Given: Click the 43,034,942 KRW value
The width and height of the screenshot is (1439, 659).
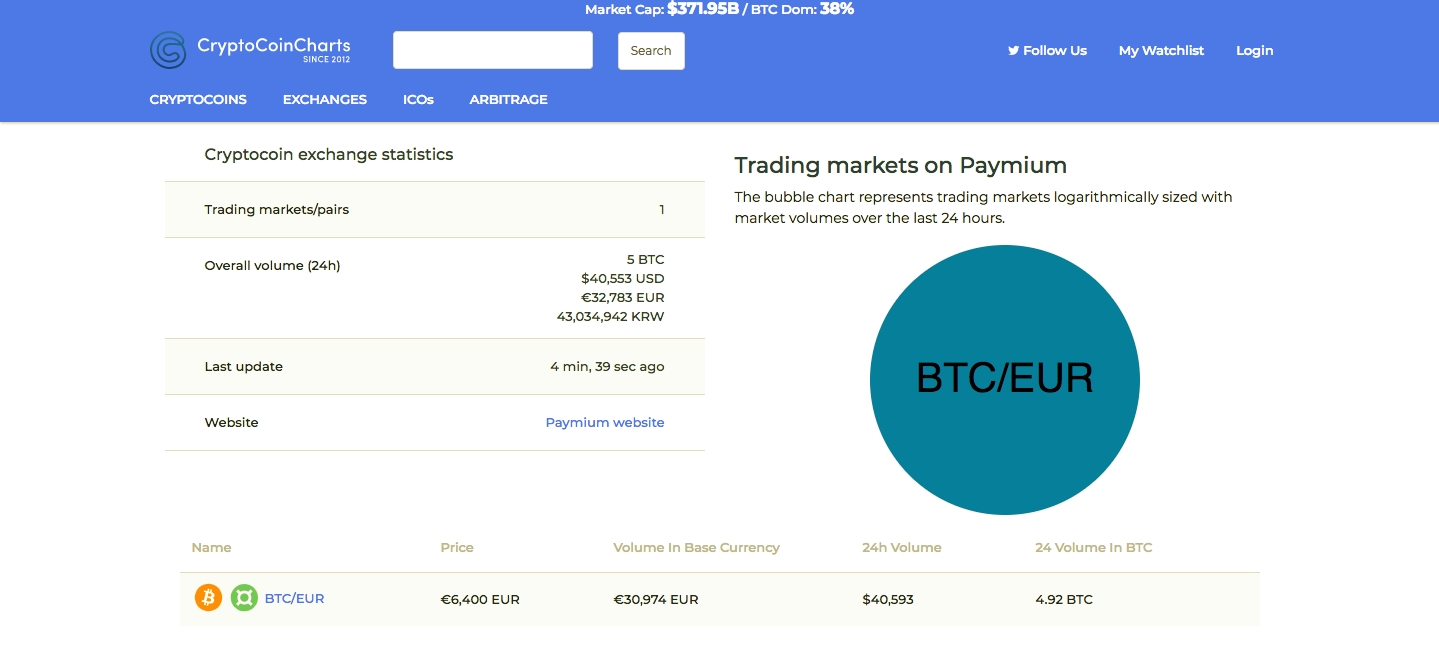Looking at the screenshot, I should [611, 316].
